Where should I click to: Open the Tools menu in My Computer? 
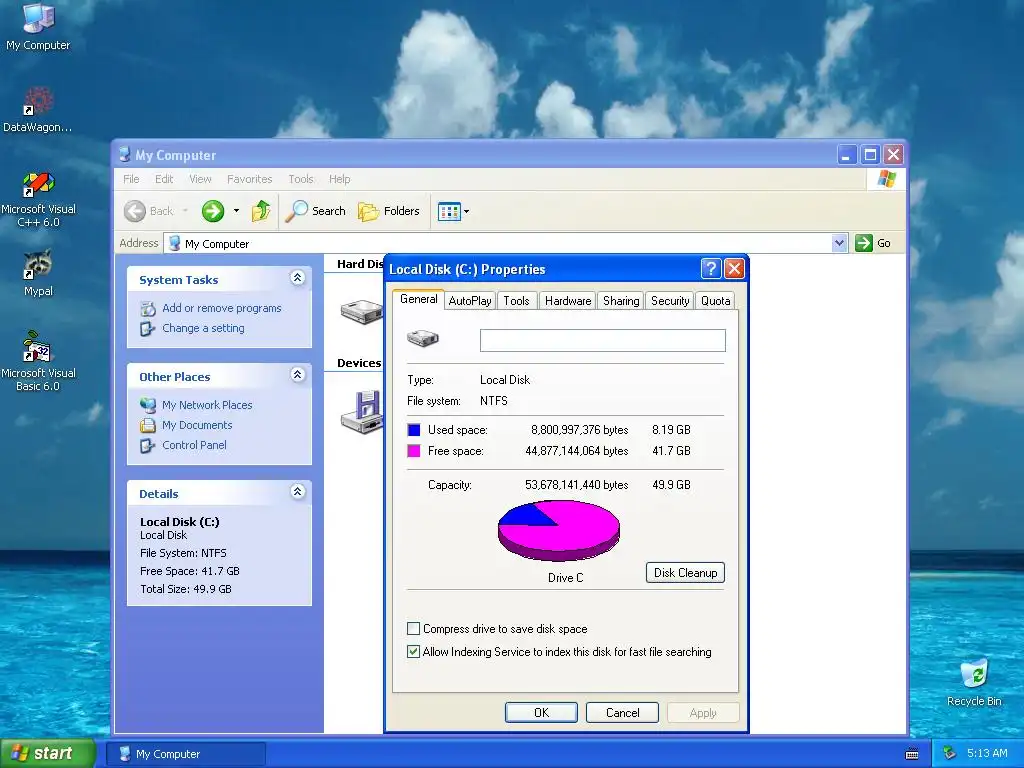pyautogui.click(x=300, y=179)
